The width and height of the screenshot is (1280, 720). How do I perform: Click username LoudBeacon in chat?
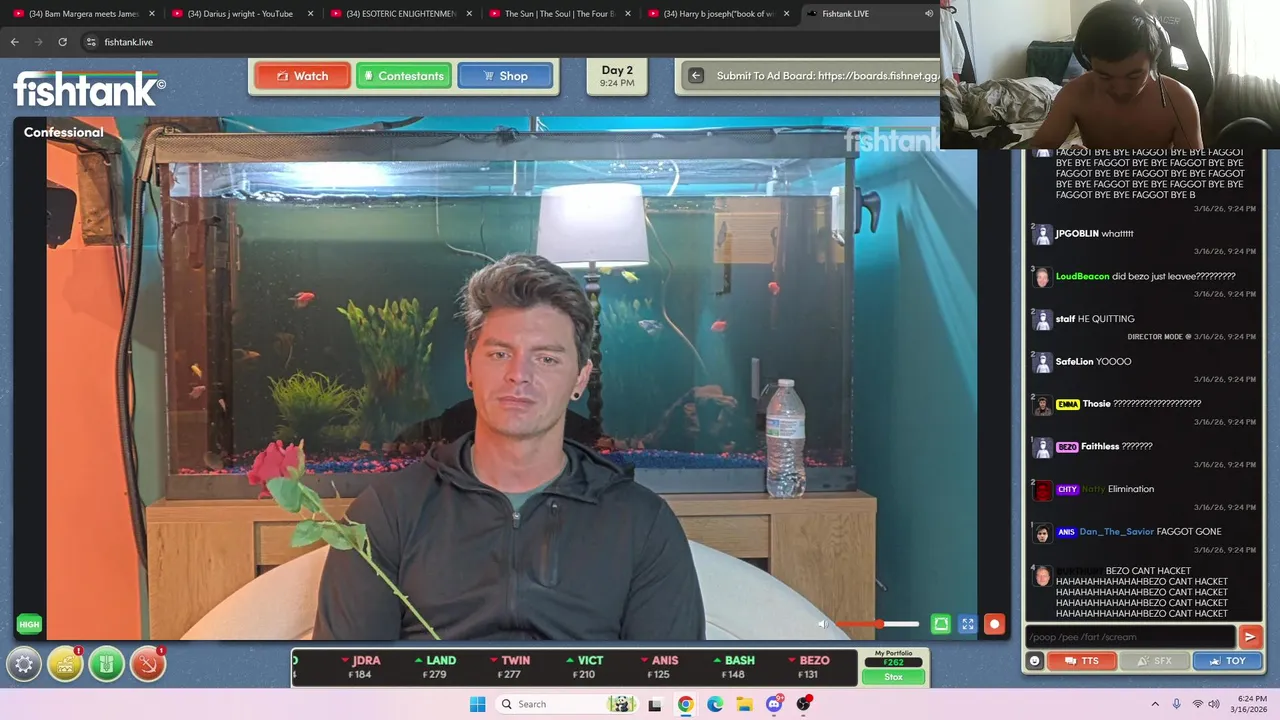[1082, 276]
